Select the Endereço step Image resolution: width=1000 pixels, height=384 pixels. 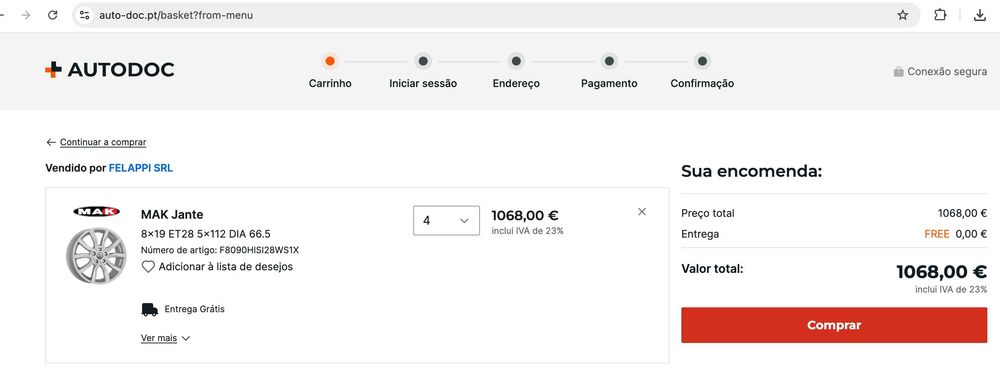coord(516,71)
